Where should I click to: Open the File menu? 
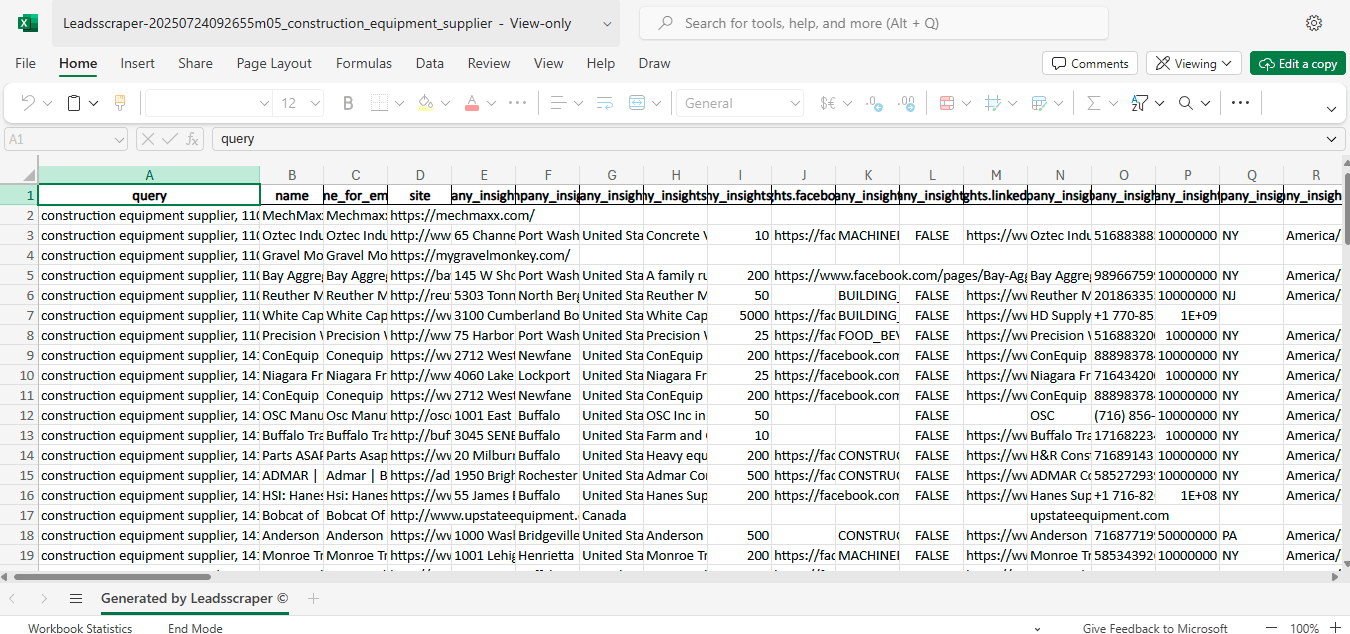(x=26, y=63)
